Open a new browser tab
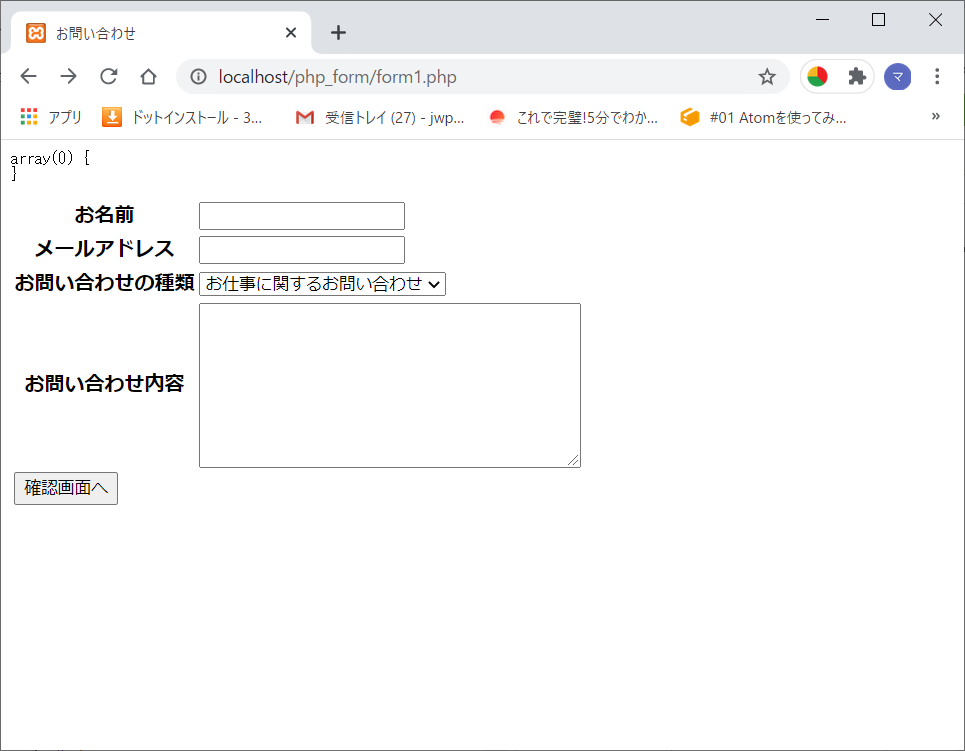 click(338, 33)
